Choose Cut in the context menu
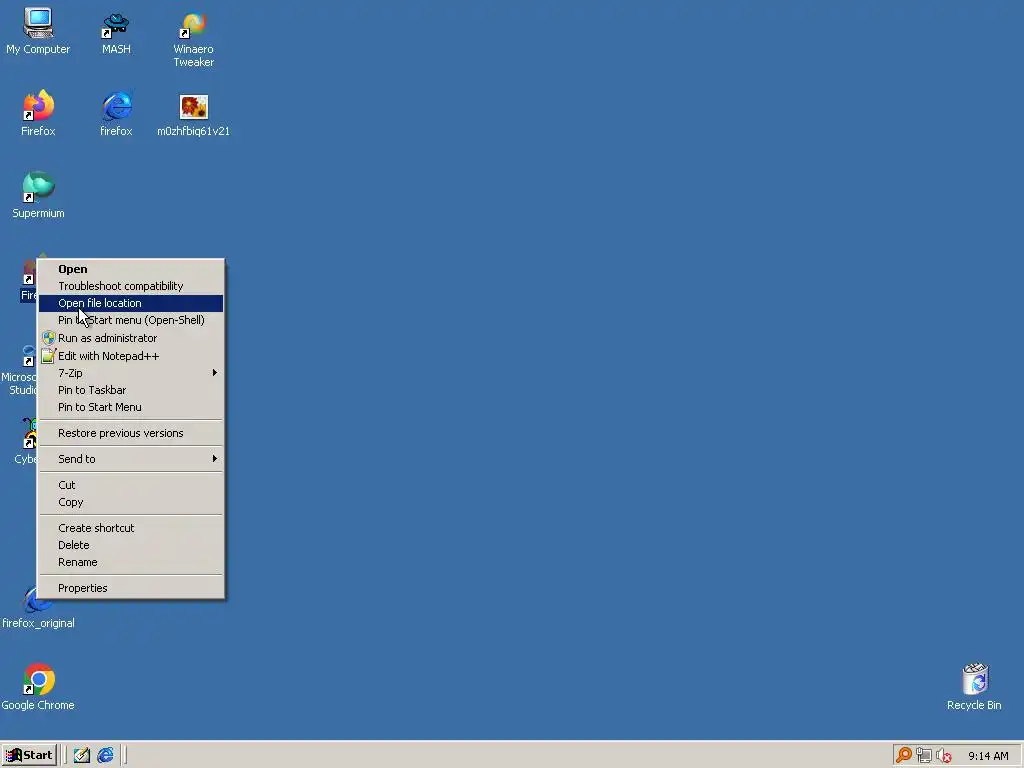1024x768 pixels. pyautogui.click(x=131, y=485)
